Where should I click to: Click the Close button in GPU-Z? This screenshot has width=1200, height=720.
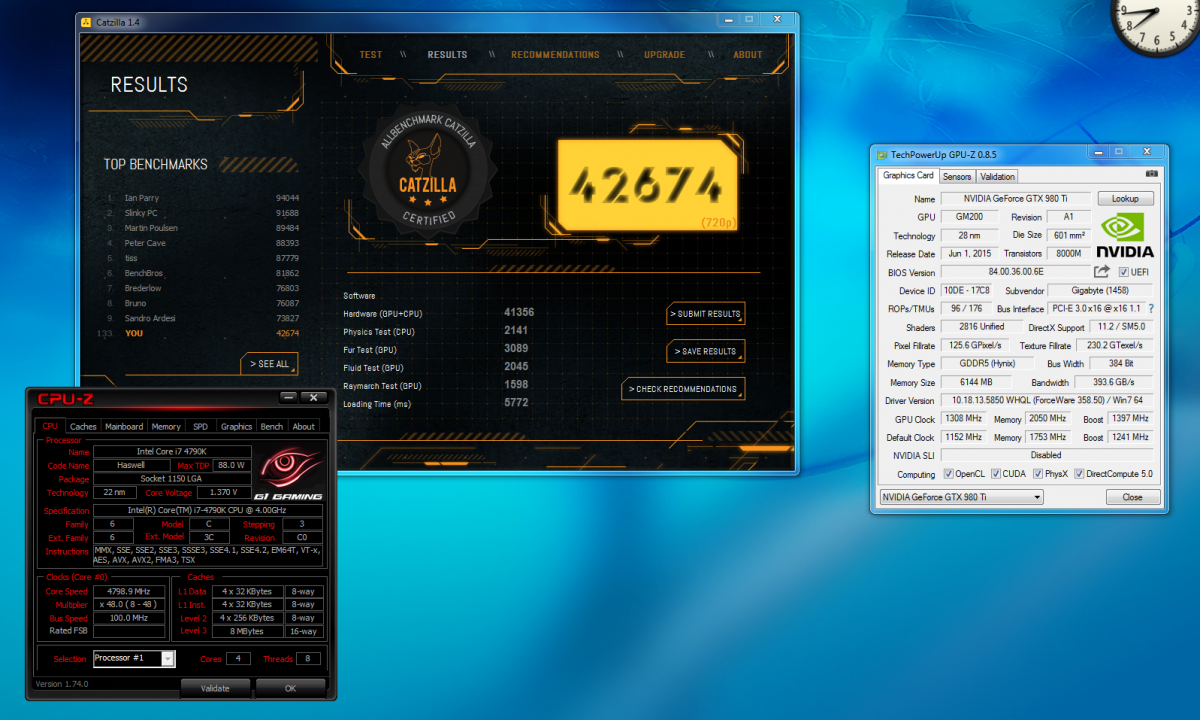click(x=1132, y=497)
